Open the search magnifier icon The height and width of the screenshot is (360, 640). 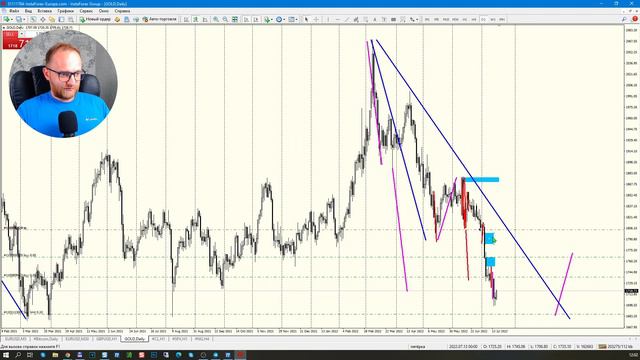coord(624,19)
